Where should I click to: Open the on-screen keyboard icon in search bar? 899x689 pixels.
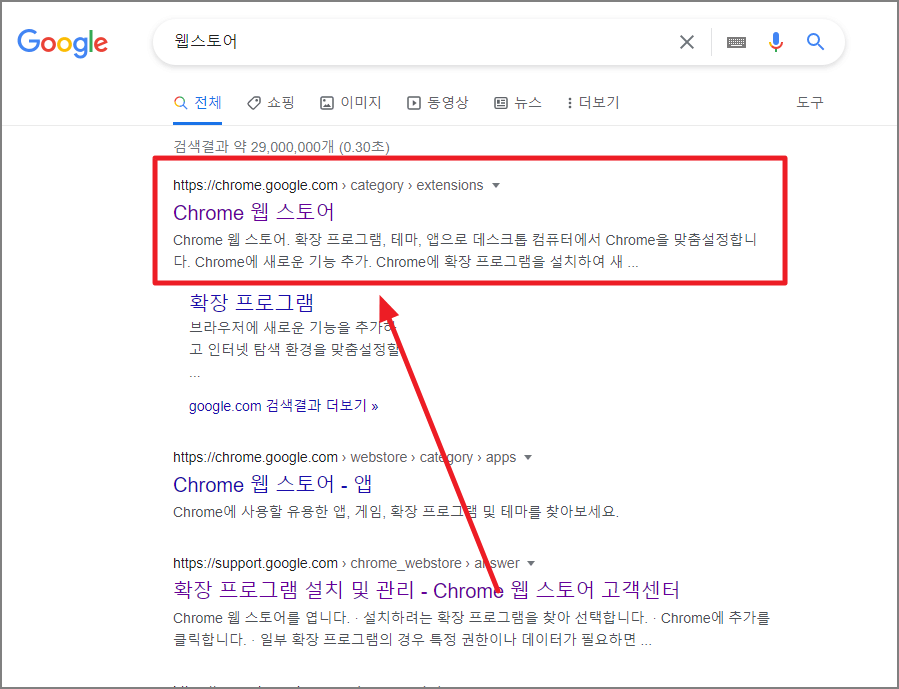(736, 41)
